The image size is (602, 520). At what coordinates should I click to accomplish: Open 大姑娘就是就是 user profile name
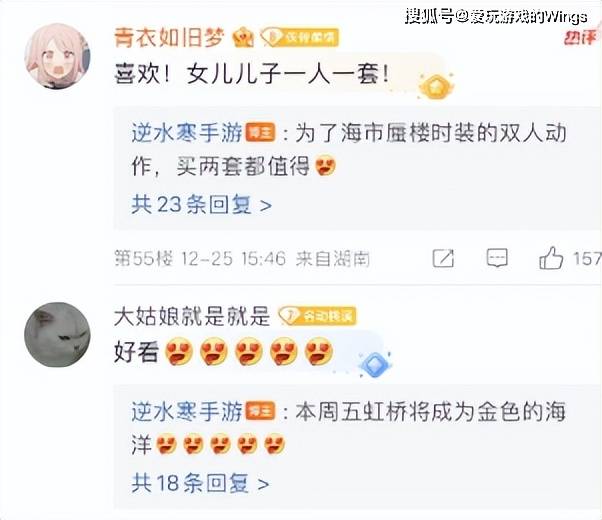192,316
